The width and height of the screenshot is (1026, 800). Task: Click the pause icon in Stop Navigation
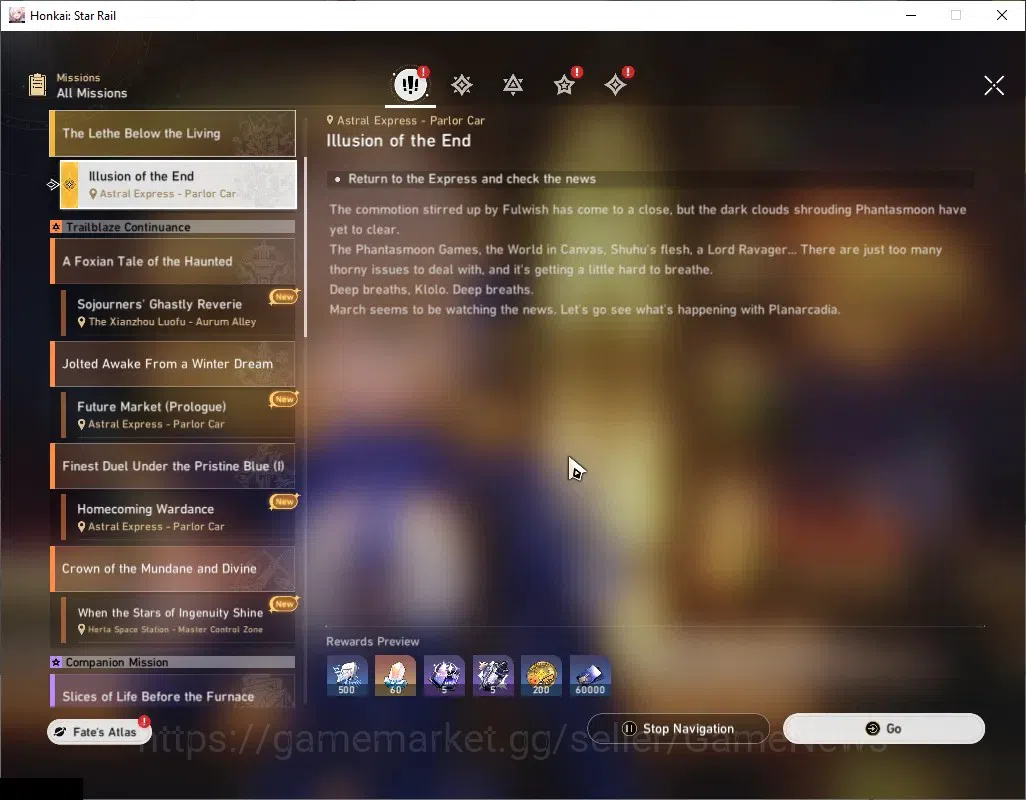pyautogui.click(x=629, y=729)
